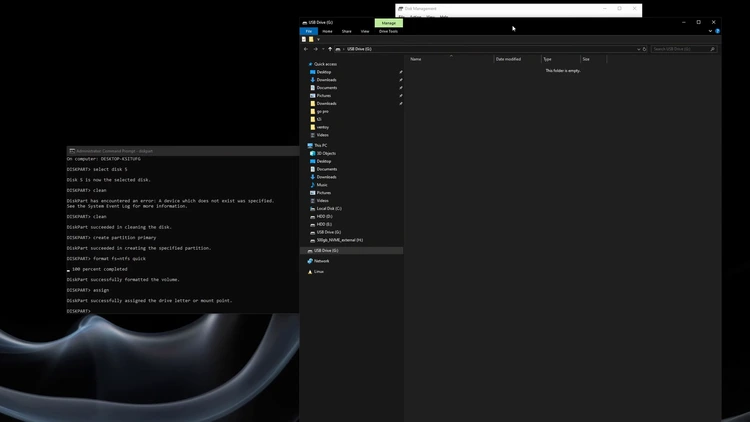Sort by the Date modified column
The width and height of the screenshot is (750, 422).
click(508, 59)
